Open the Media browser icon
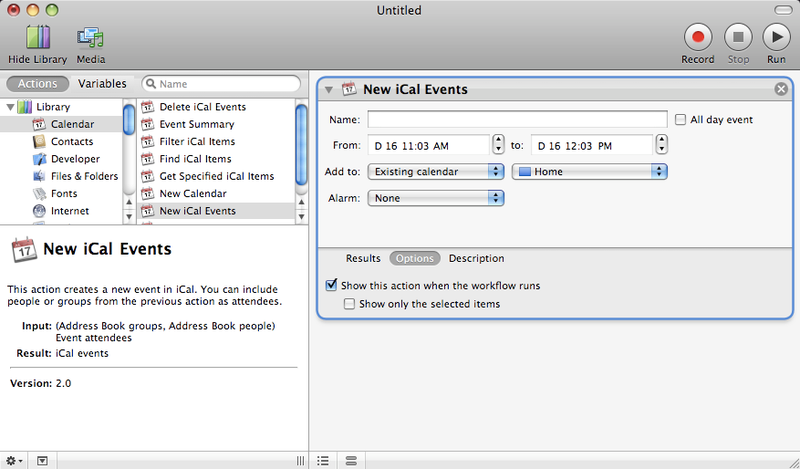The width and height of the screenshot is (800, 469). (90, 38)
